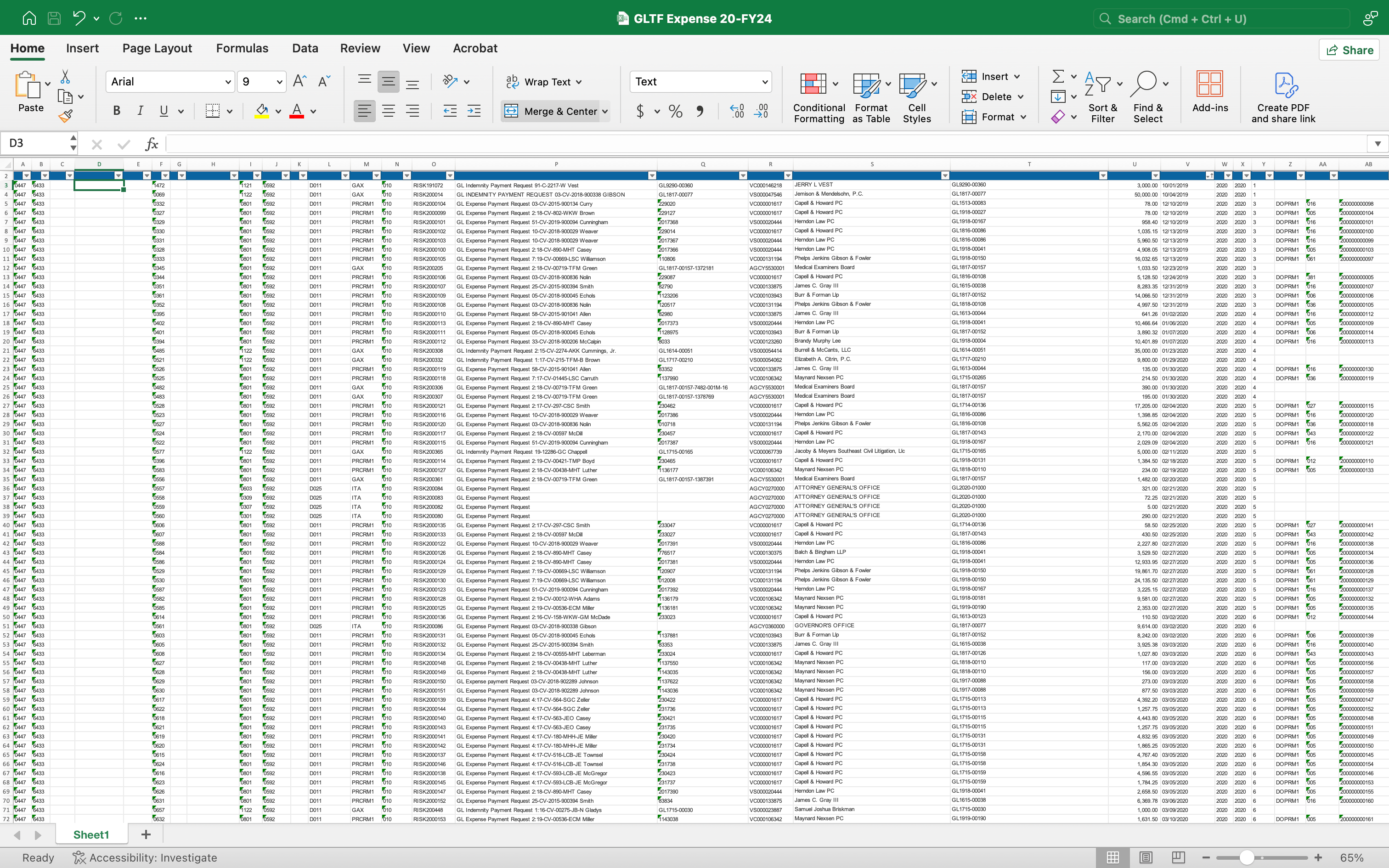Open filter dropdown for column D
Viewport: 1389px width, 868px height.
coord(118,175)
